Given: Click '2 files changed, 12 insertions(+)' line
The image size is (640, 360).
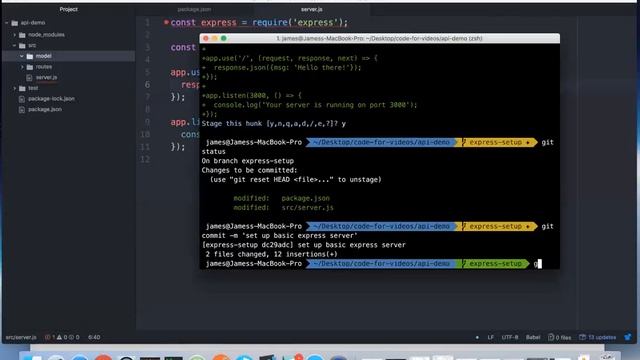Looking at the screenshot, I should pyautogui.click(x=271, y=254).
